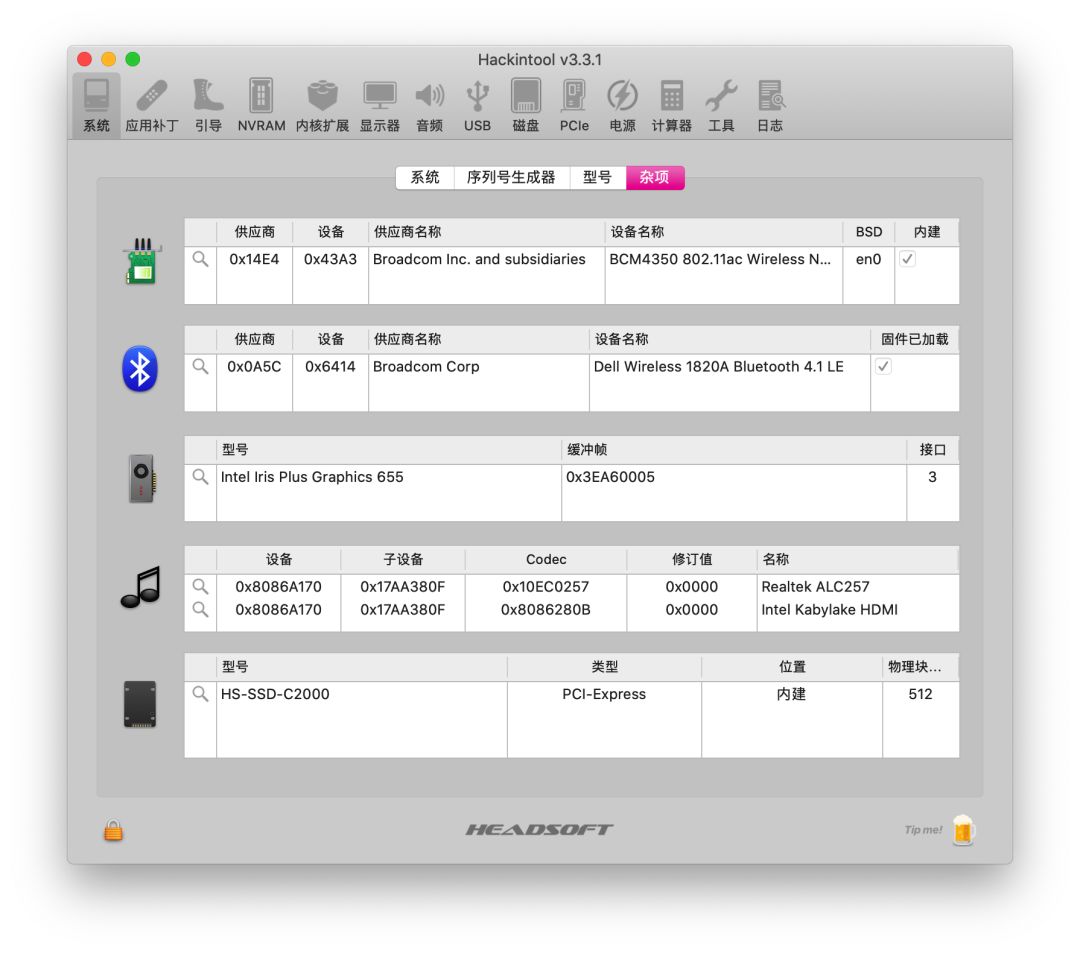Select the en0 BSD cell

coord(869,259)
